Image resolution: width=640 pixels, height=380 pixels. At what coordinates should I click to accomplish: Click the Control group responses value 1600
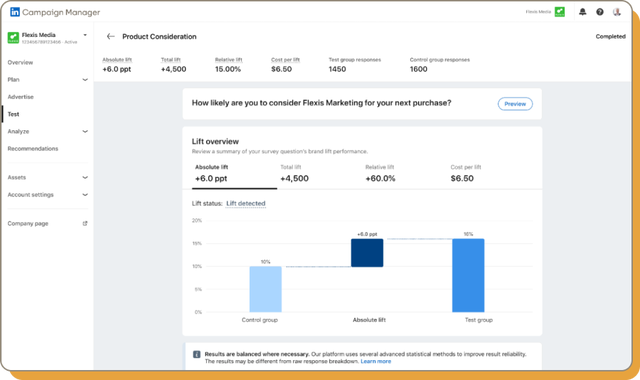point(418,69)
